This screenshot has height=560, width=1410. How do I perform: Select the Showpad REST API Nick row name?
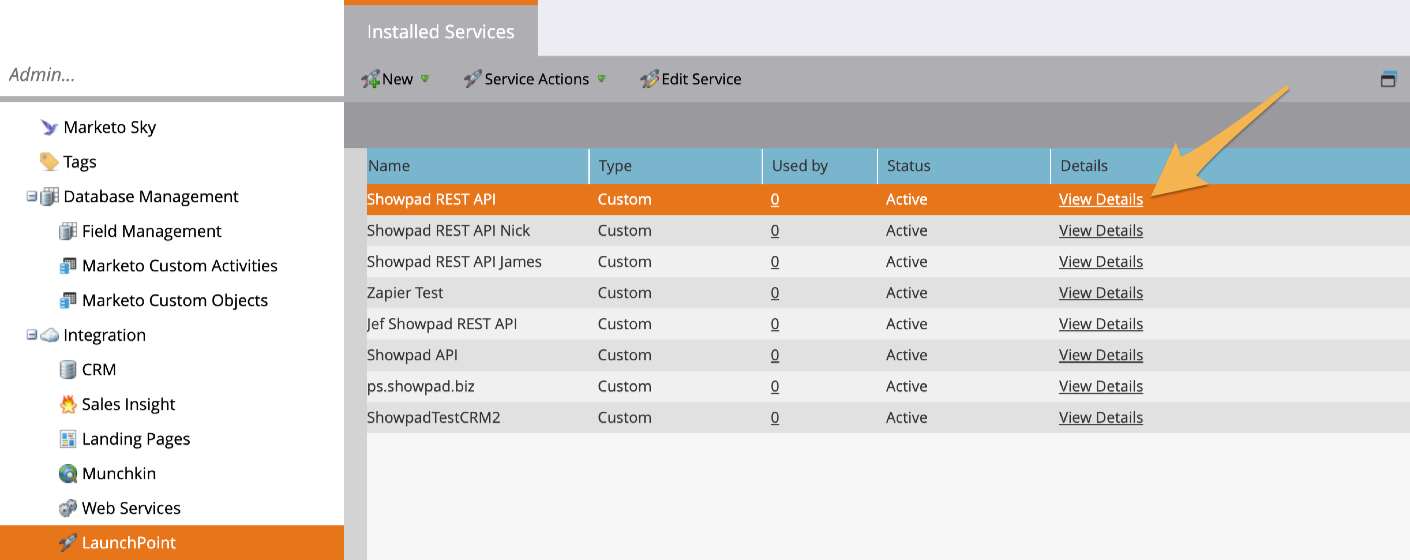[x=448, y=230]
